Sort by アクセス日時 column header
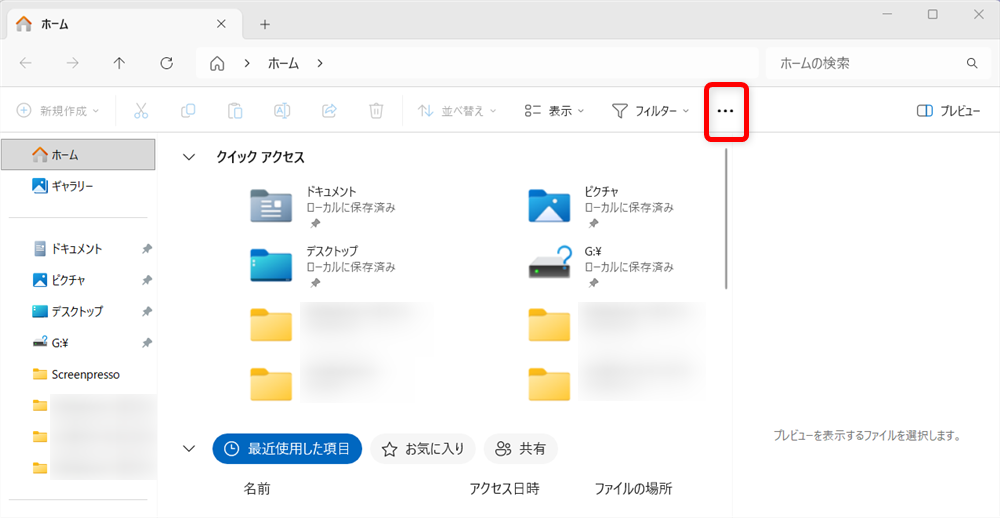Image resolution: width=1000 pixels, height=518 pixels. [x=504, y=489]
